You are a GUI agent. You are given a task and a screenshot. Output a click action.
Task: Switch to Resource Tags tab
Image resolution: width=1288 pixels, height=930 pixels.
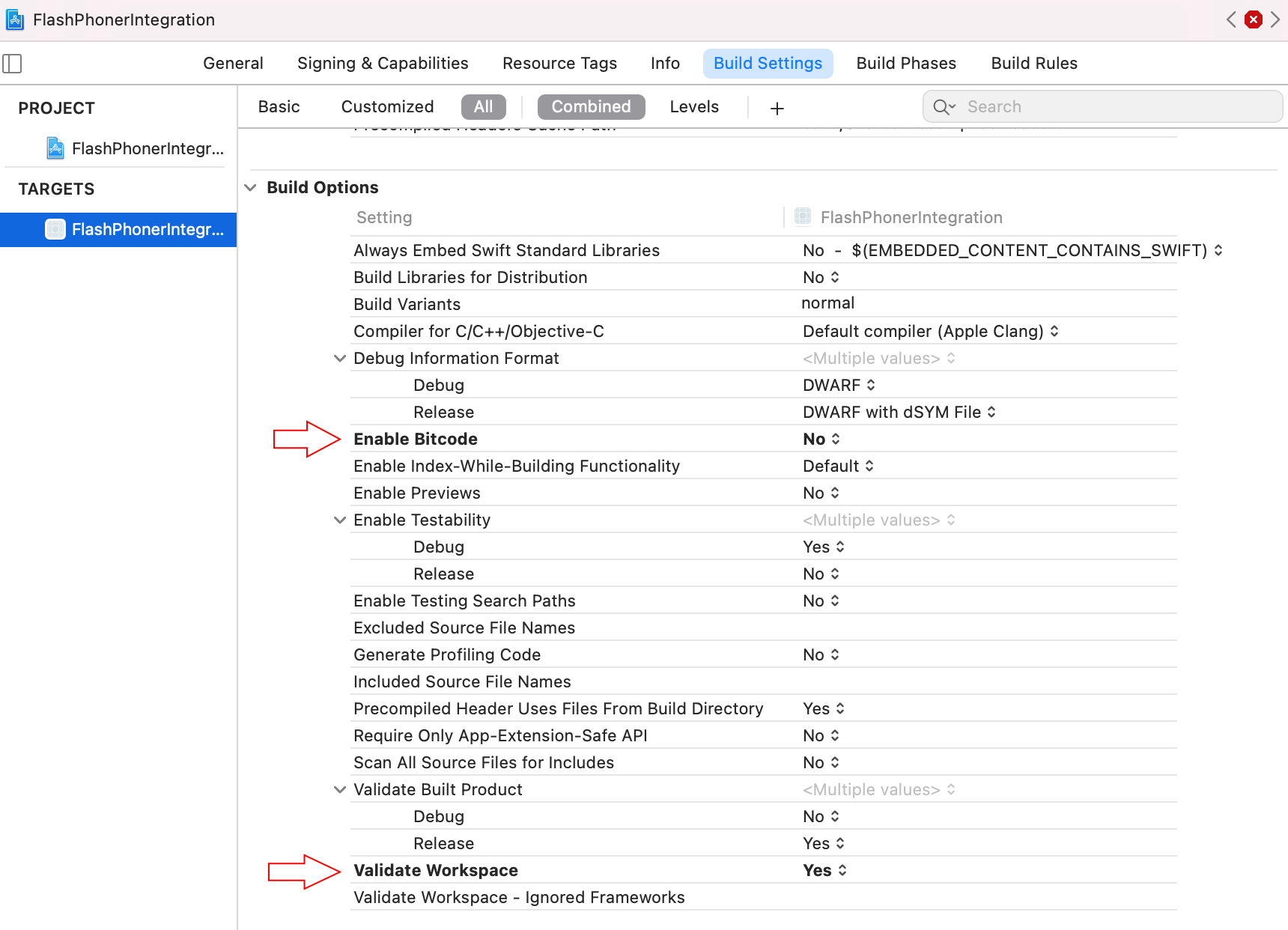click(559, 64)
